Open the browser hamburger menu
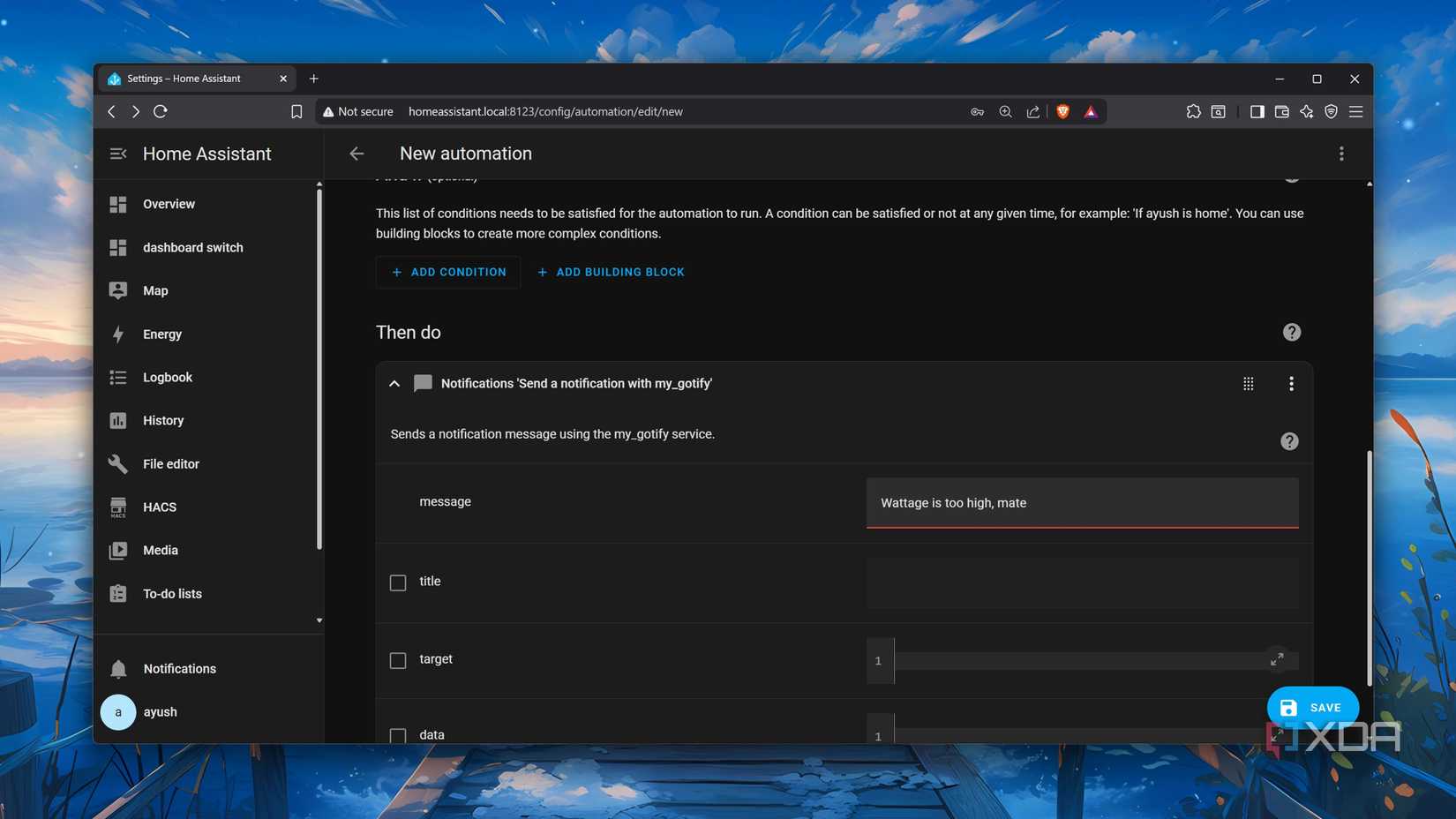Screen dimensions: 1456x819 [x=1356, y=111]
